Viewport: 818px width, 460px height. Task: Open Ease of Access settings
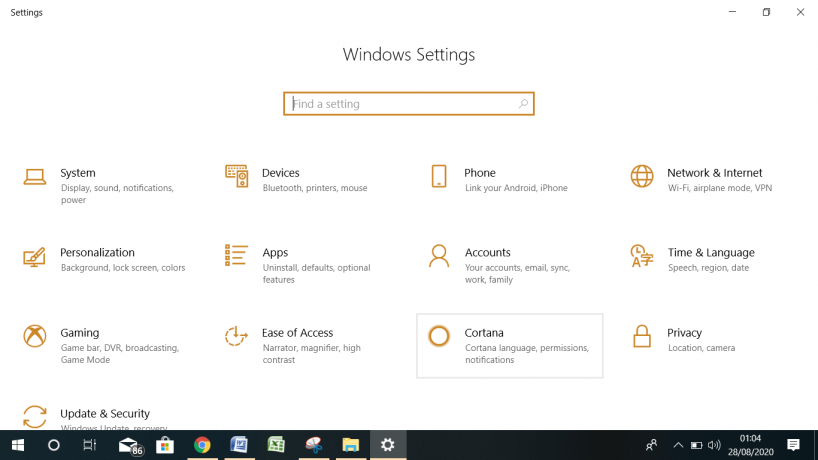click(x=297, y=334)
